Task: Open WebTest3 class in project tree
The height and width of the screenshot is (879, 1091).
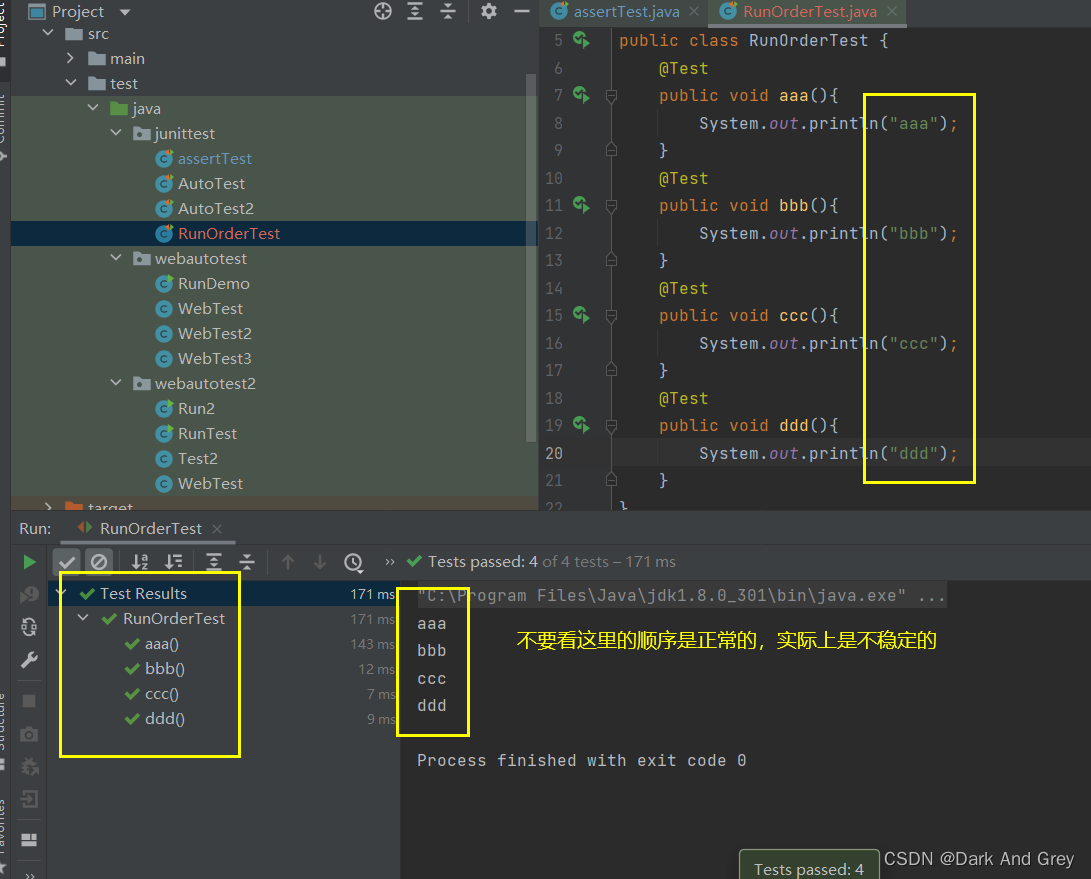Action: click(214, 359)
